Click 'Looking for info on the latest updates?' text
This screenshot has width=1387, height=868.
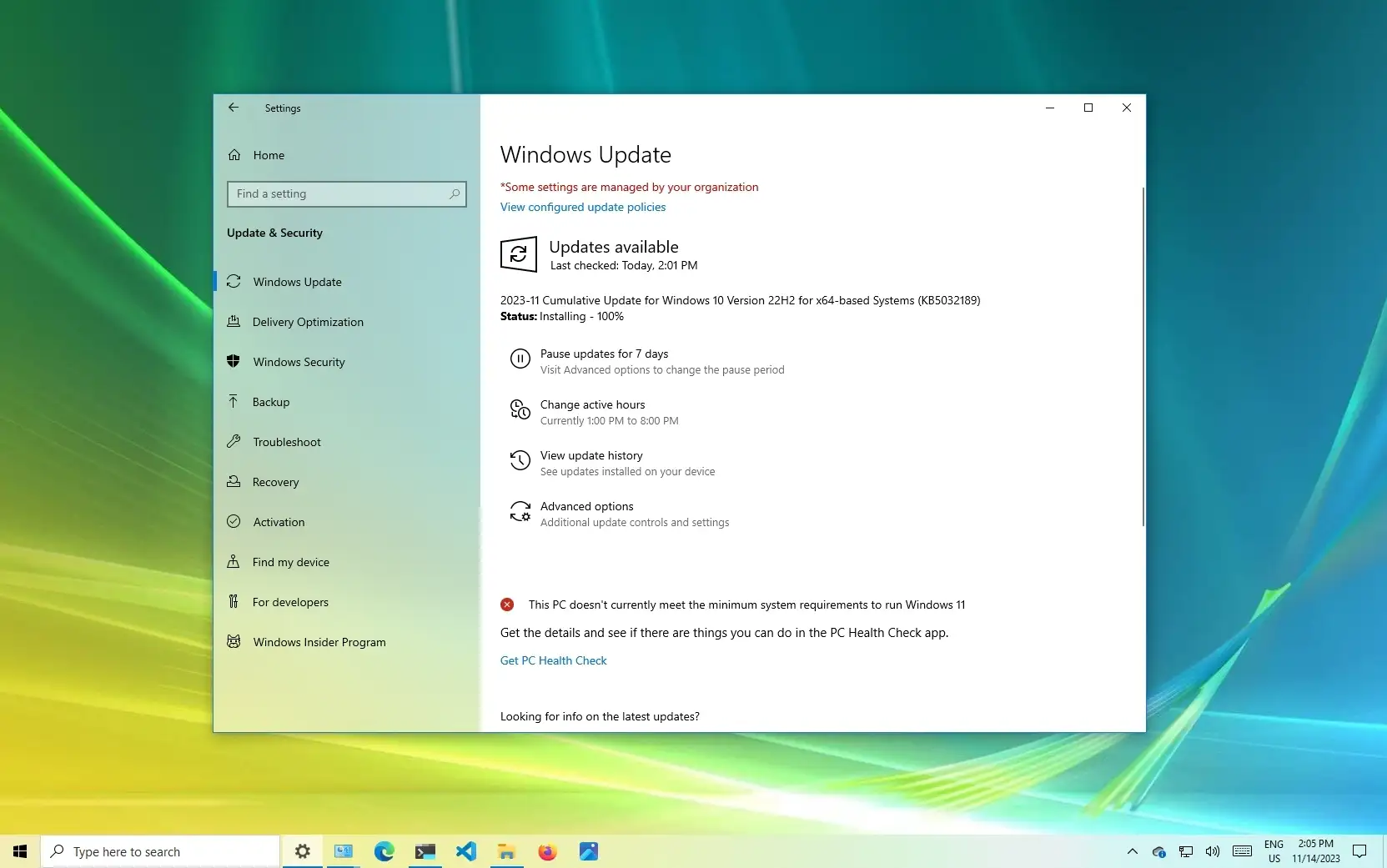pos(600,716)
